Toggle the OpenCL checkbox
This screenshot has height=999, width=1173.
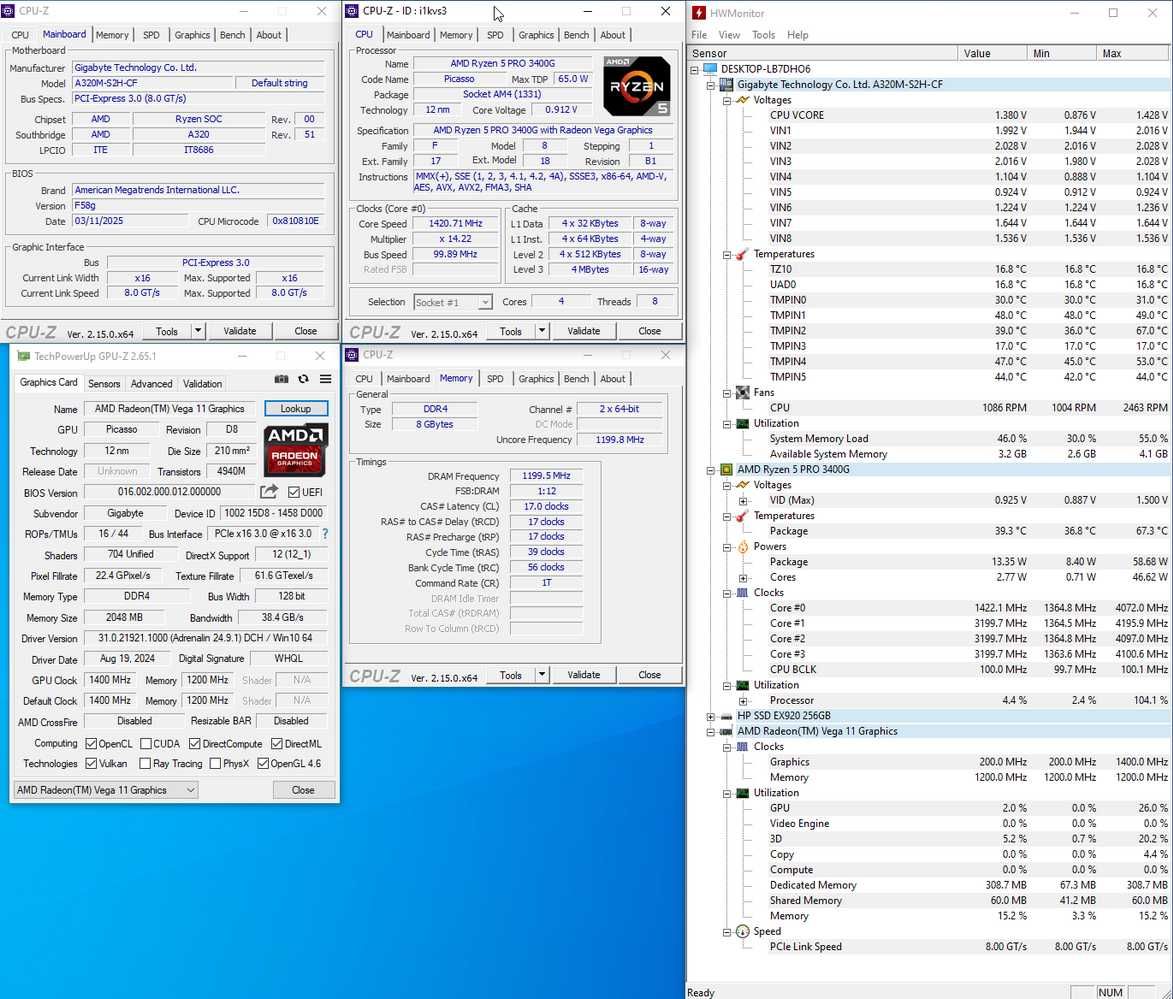91,744
